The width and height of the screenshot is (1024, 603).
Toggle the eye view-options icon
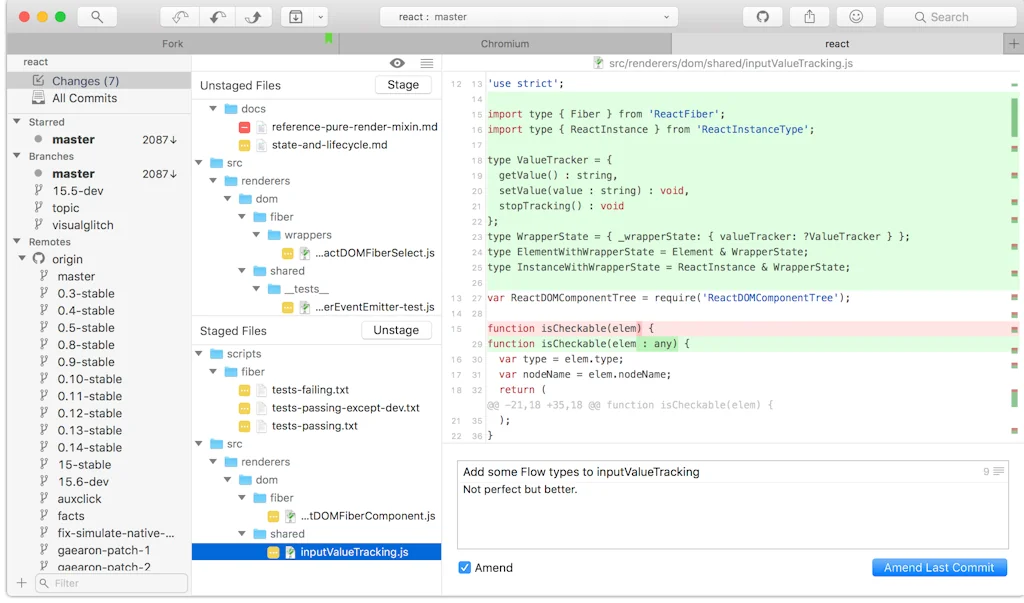tap(397, 62)
